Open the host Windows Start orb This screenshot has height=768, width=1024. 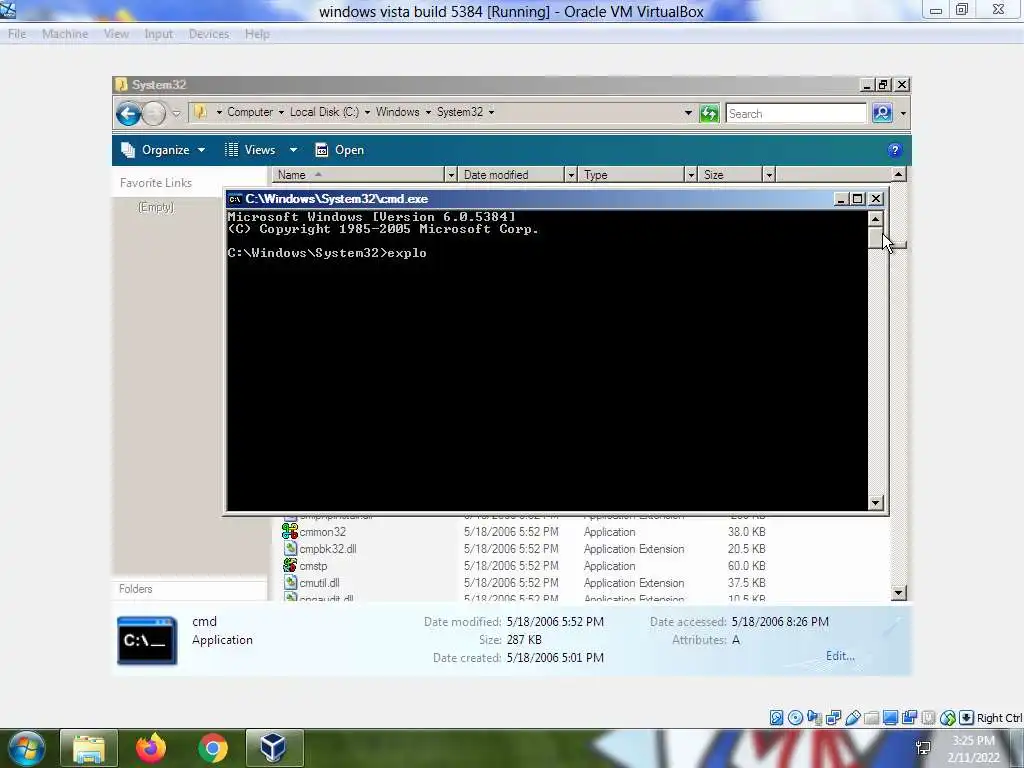point(25,748)
